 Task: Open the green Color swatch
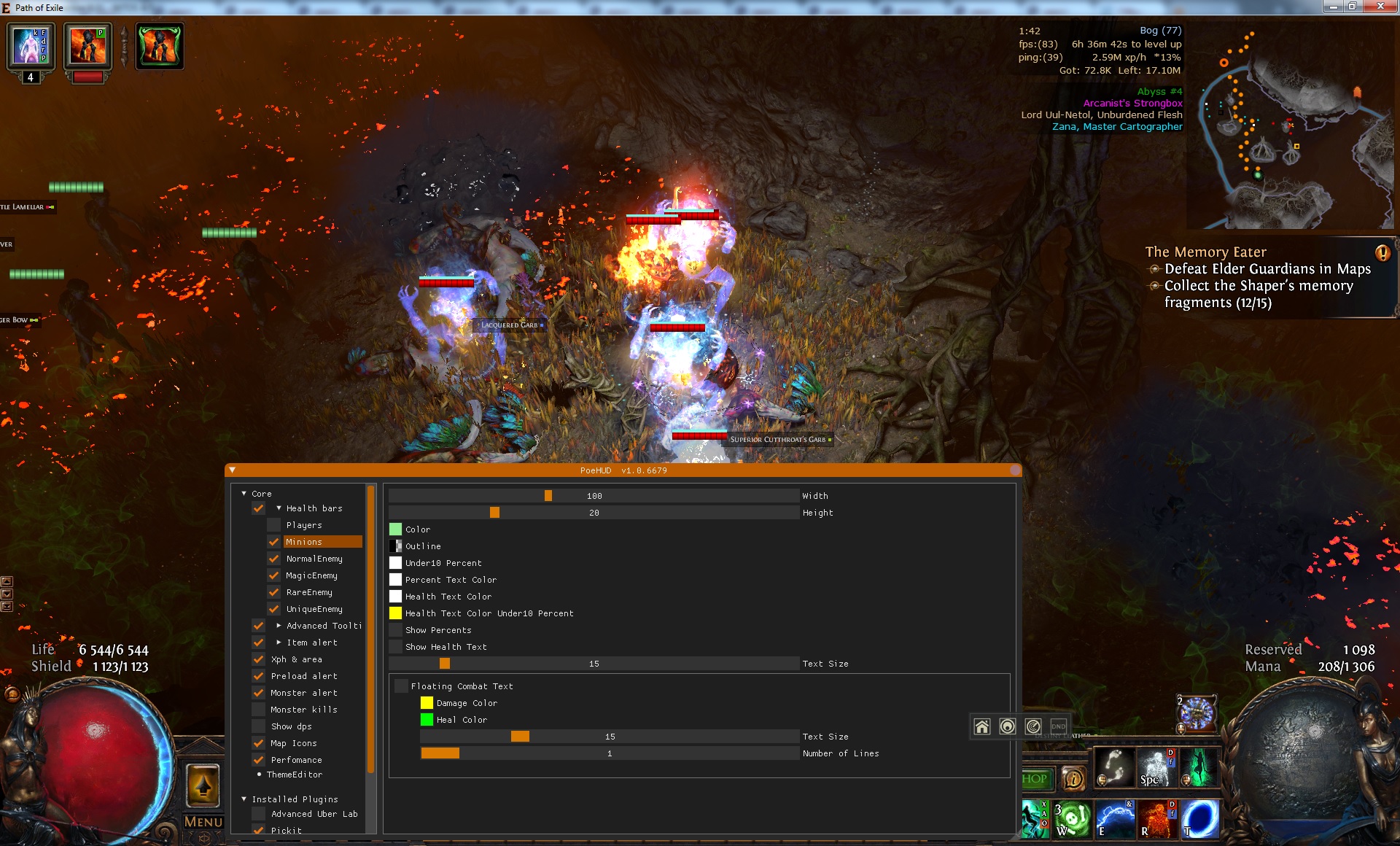pos(395,529)
